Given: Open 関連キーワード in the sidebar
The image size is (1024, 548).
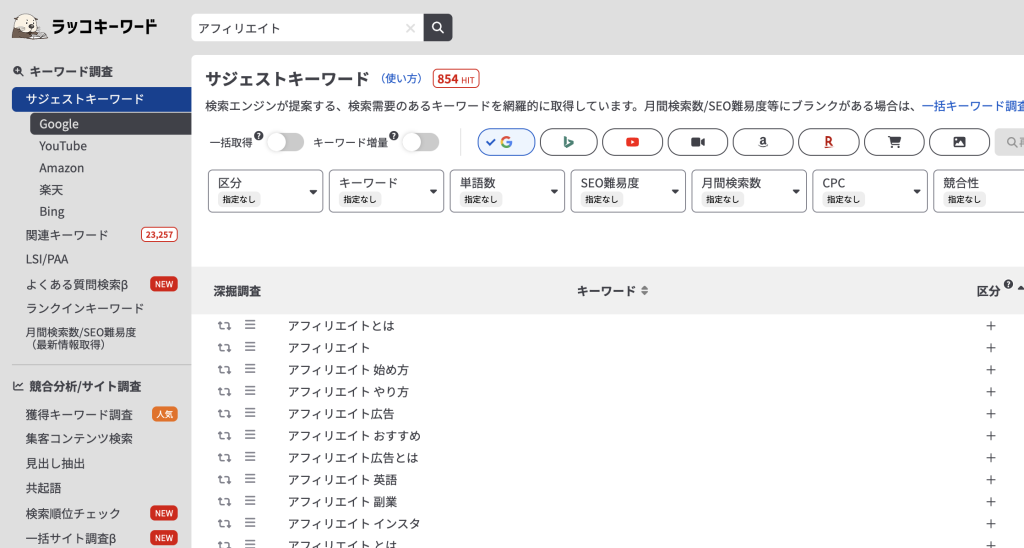Looking at the screenshot, I should [x=67, y=235].
